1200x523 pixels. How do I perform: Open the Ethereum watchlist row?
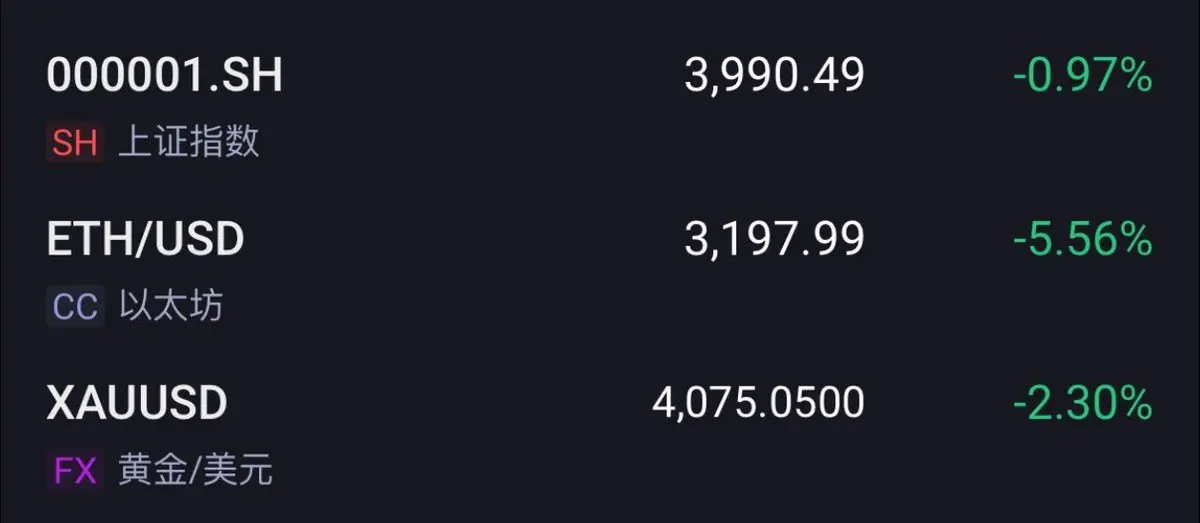600,272
